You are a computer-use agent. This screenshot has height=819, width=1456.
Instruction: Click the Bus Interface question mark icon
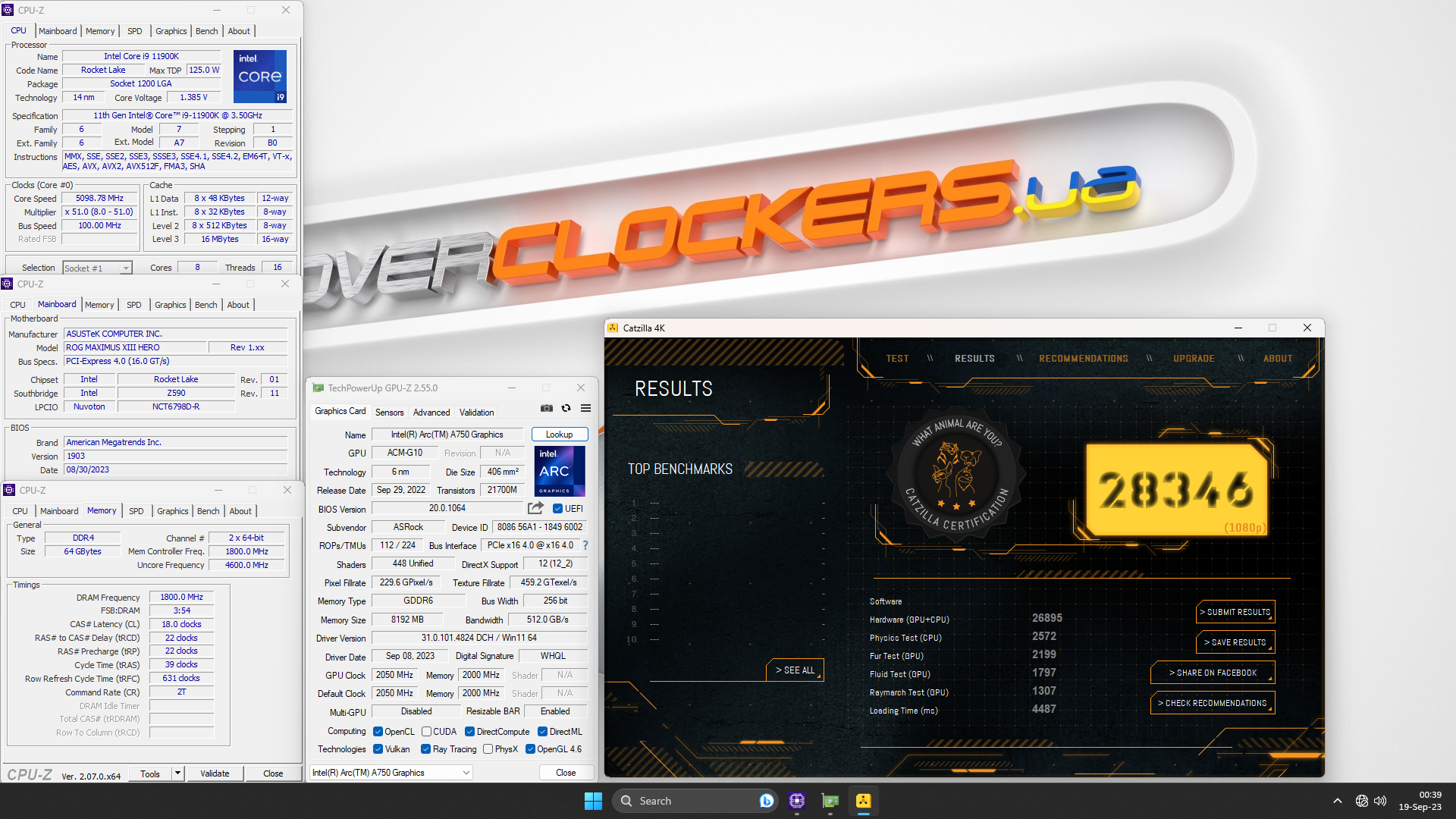(x=585, y=545)
